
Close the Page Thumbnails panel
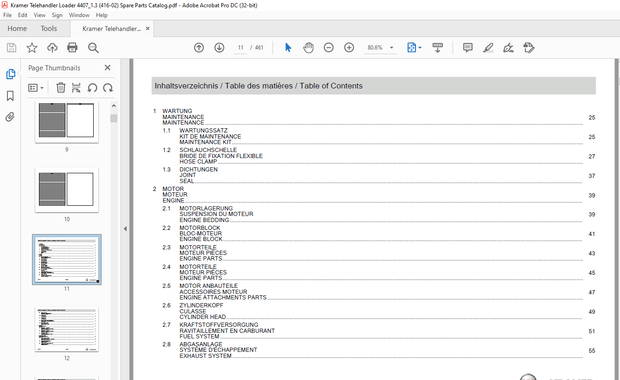(108, 68)
